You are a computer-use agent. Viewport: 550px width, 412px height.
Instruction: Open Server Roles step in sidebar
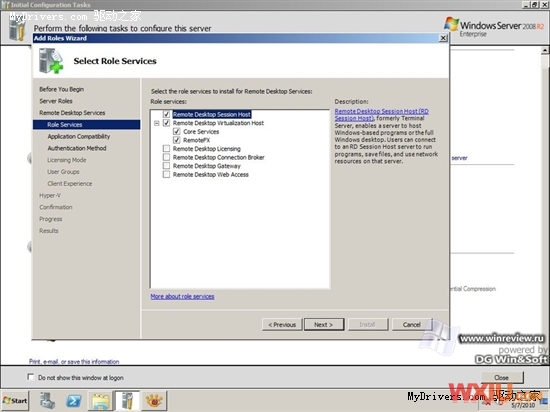[x=56, y=101]
